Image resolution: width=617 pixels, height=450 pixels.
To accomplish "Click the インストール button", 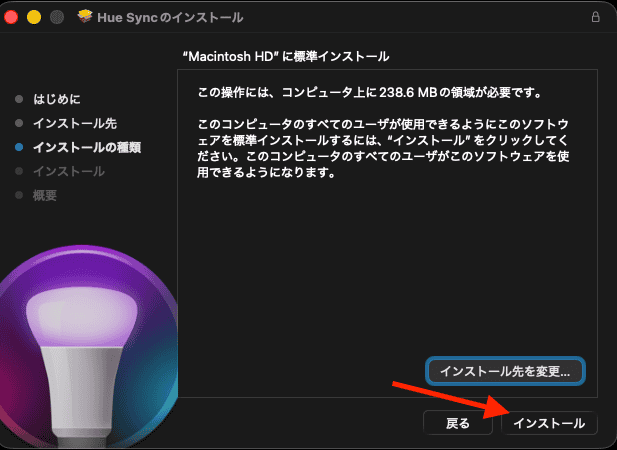I will [549, 423].
